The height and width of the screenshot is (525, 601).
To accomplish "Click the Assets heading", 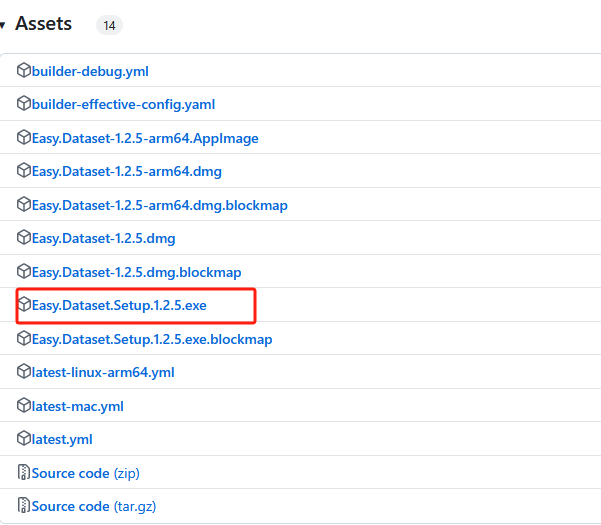I will (x=43, y=24).
